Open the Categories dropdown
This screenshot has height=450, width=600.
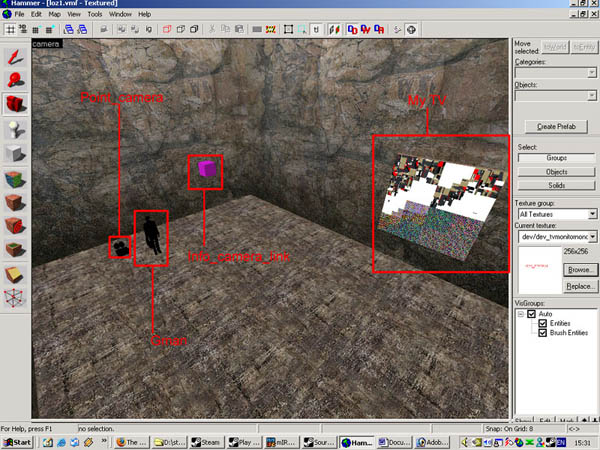coord(555,72)
